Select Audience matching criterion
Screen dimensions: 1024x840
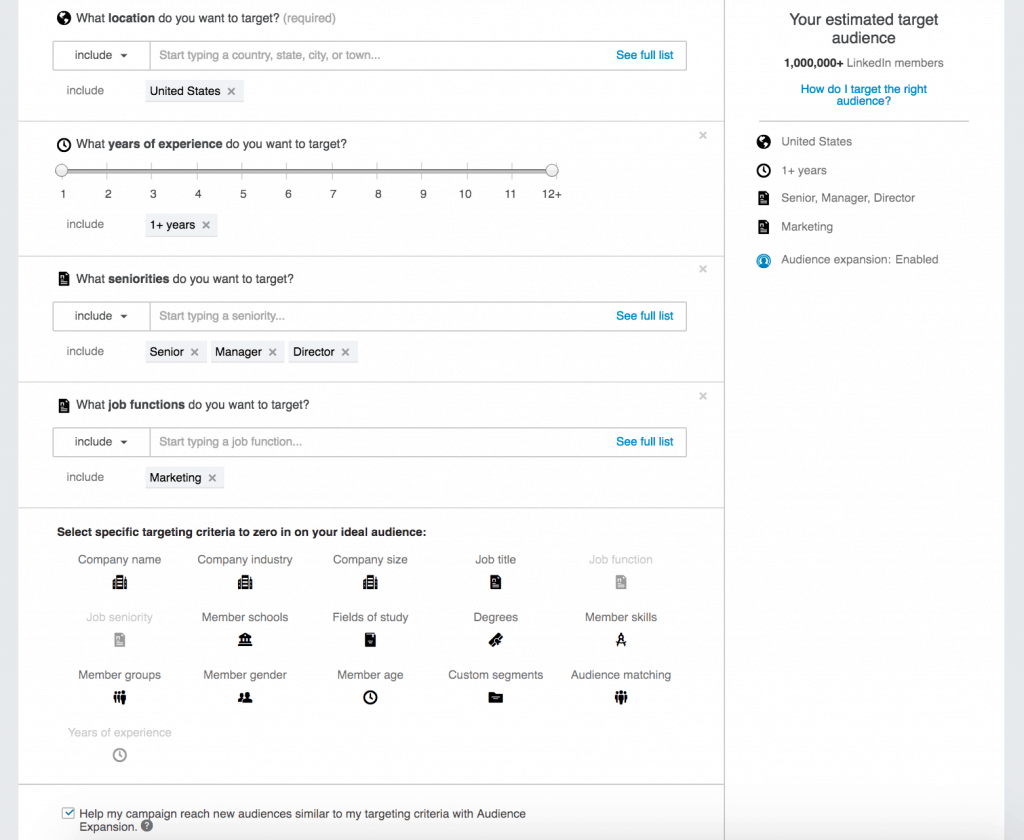[620, 697]
